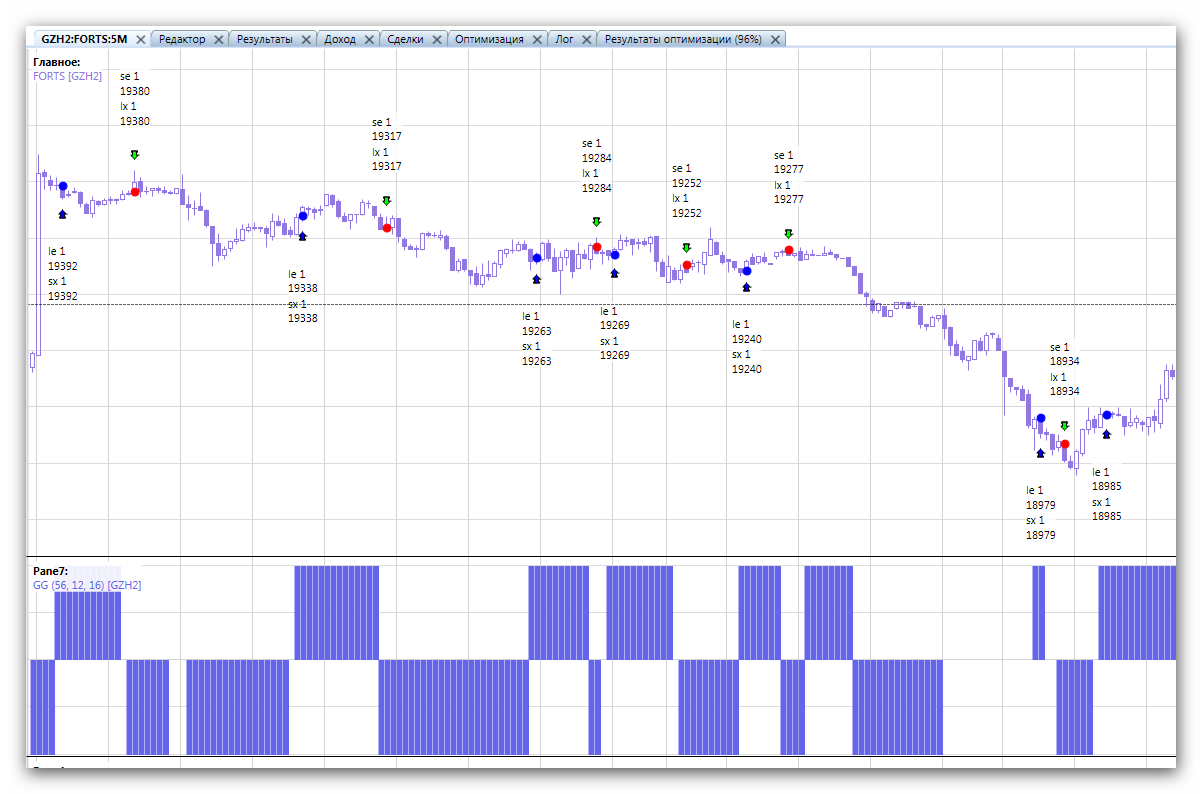Close the GZH2:FORTS:5M chart tab
The height and width of the screenshot is (794, 1202).
coord(140,40)
